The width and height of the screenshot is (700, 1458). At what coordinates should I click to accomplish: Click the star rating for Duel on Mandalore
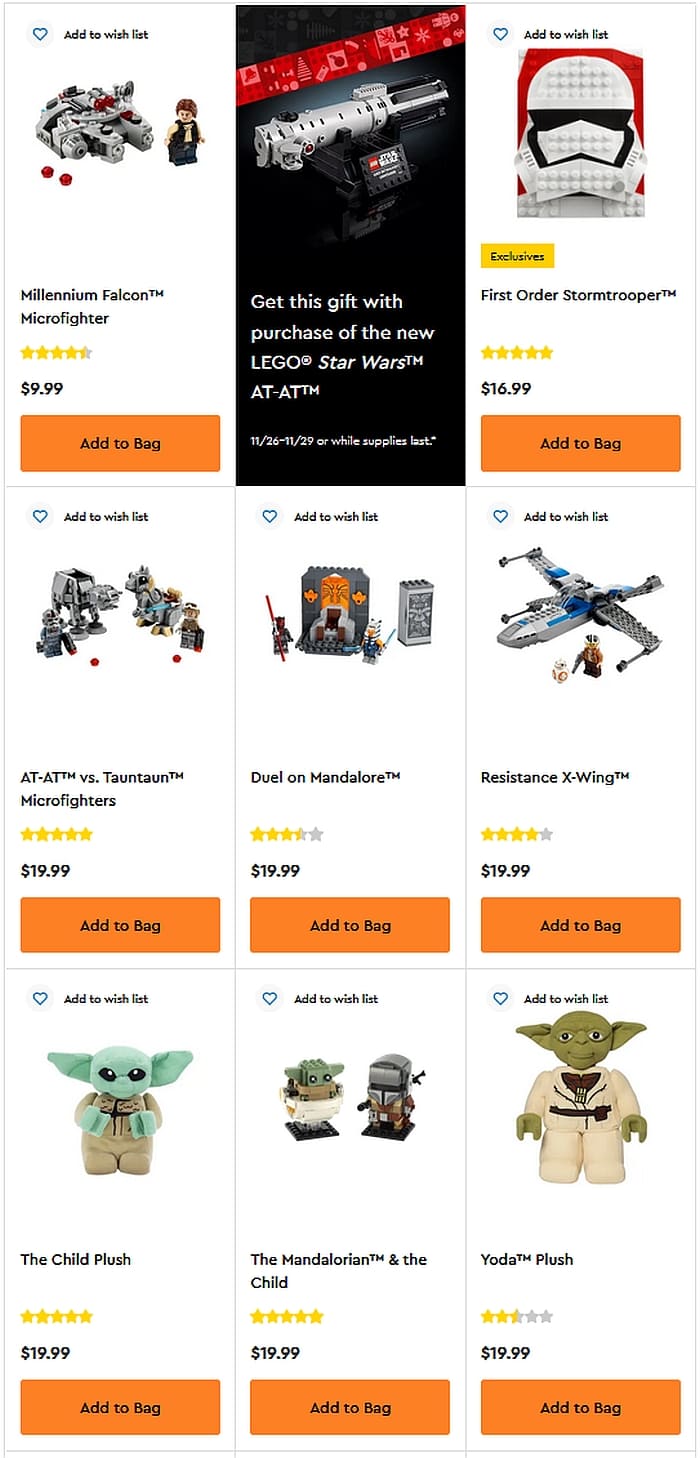coord(287,834)
